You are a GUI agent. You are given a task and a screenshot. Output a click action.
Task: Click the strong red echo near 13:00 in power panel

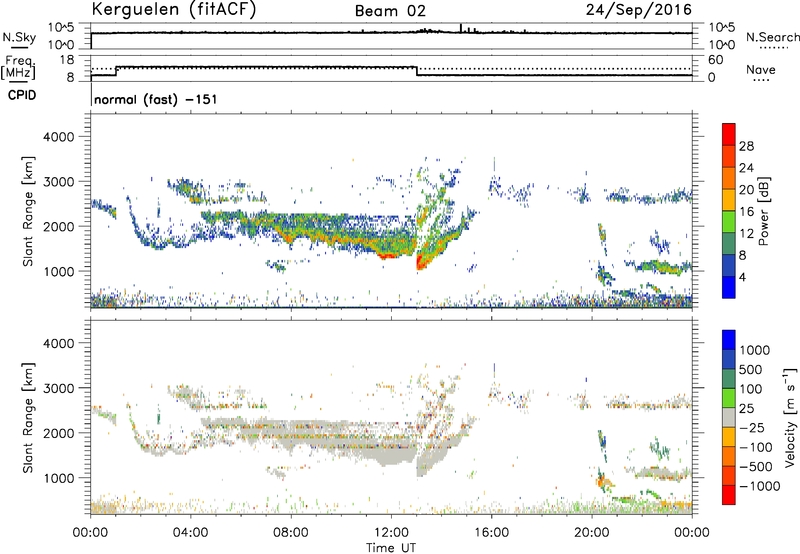(x=421, y=263)
